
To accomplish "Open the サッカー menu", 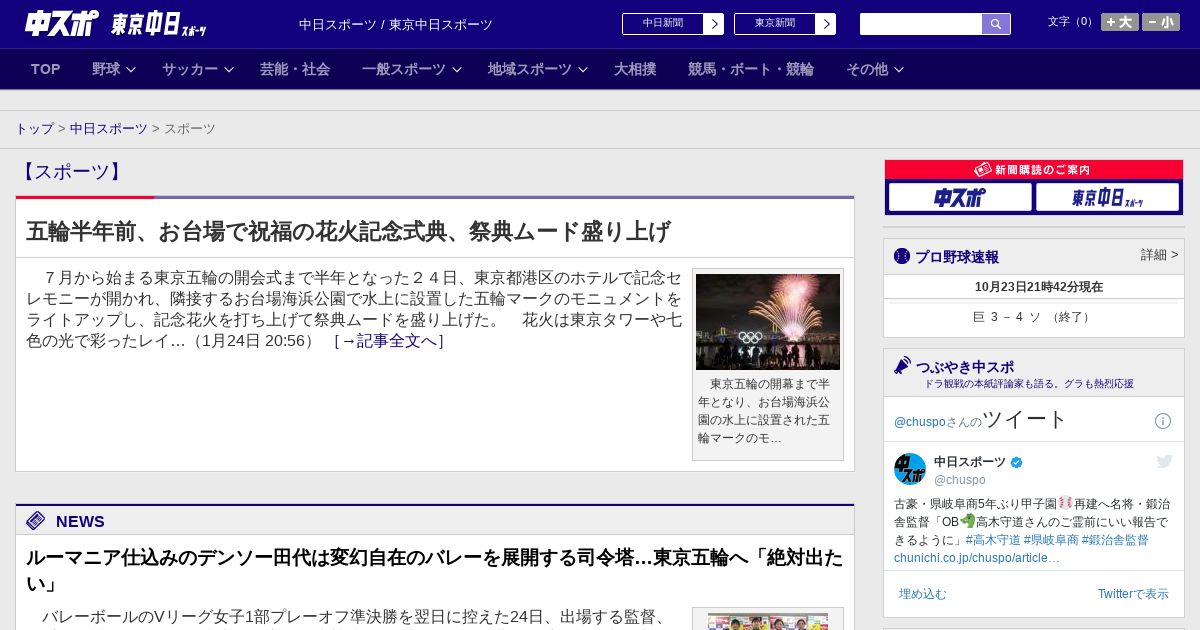I will click(x=190, y=69).
